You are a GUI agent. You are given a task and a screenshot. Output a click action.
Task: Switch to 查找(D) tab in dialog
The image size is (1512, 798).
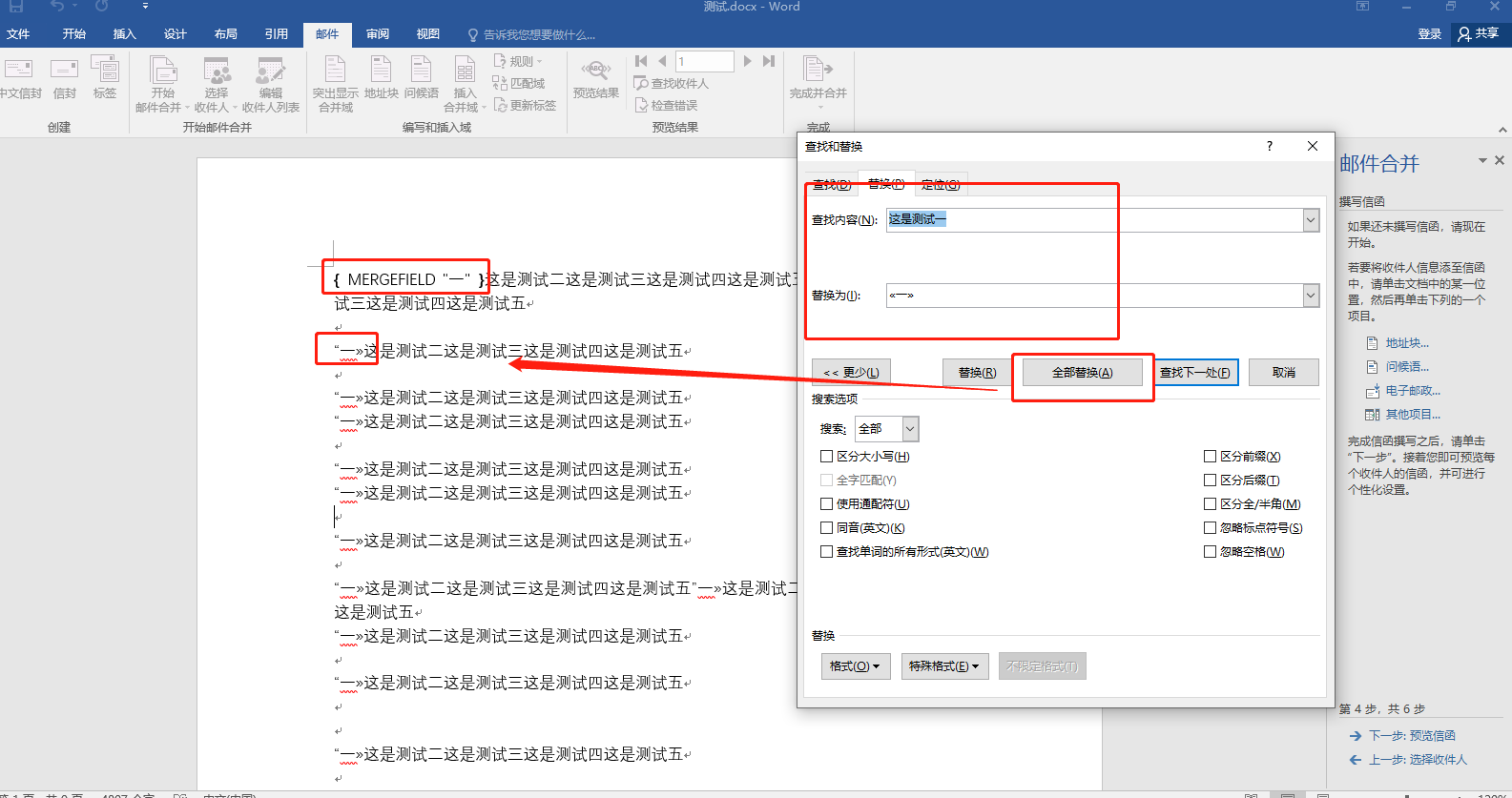coord(831,184)
